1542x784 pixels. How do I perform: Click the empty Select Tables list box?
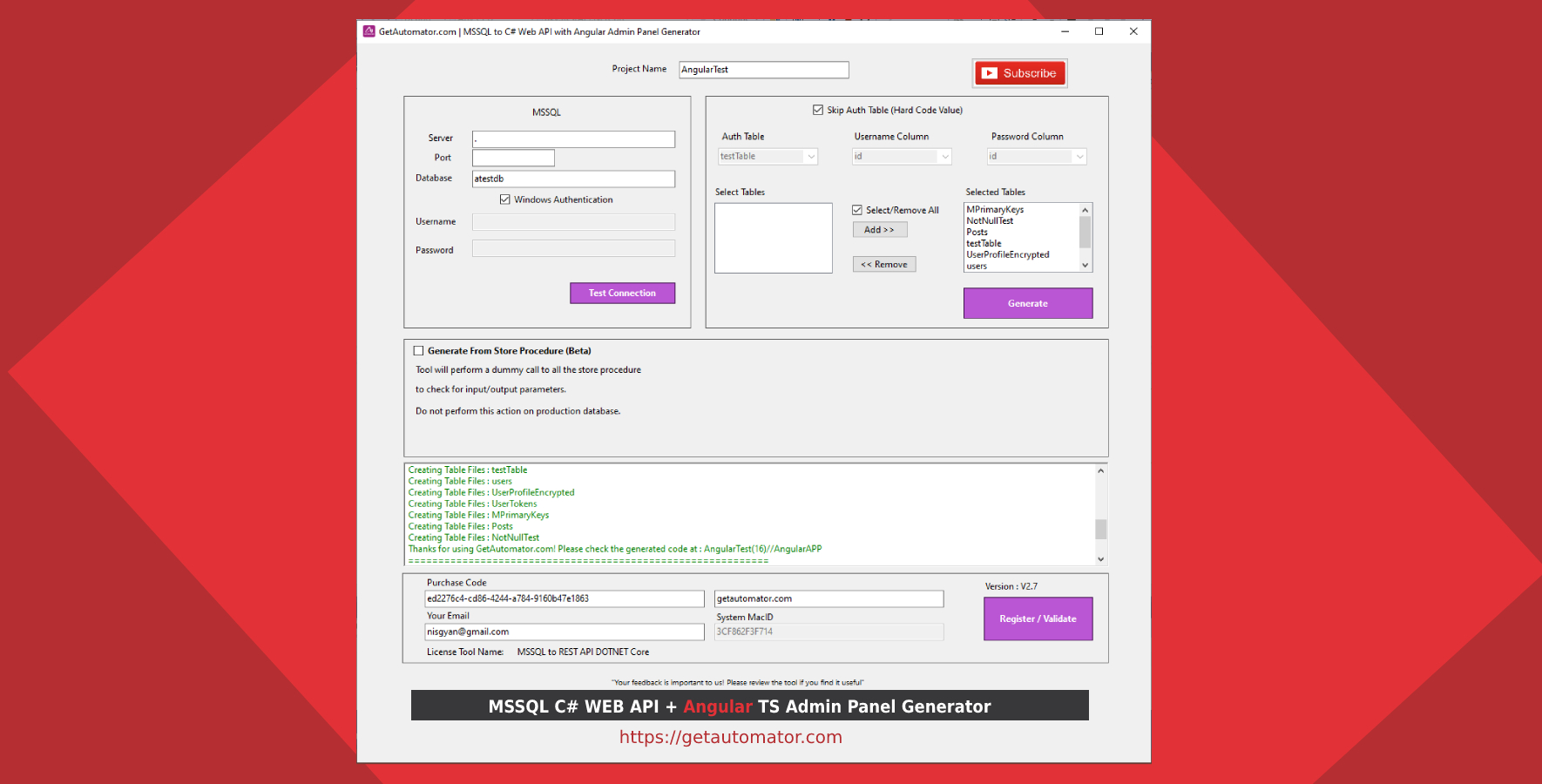pos(774,238)
